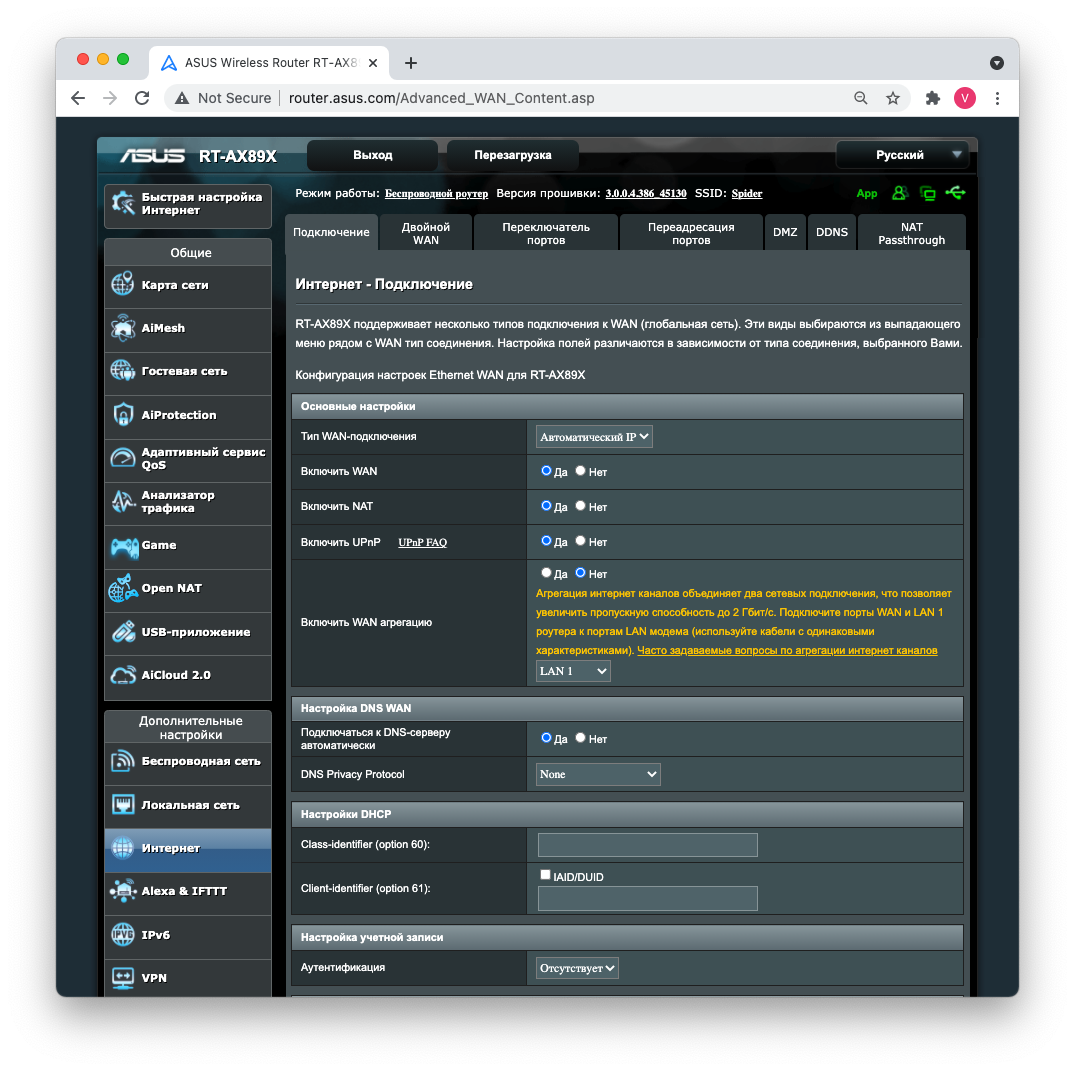The image size is (1075, 1071).
Task: Click the USB application (USB-приложение) icon
Action: pyautogui.click(x=123, y=631)
